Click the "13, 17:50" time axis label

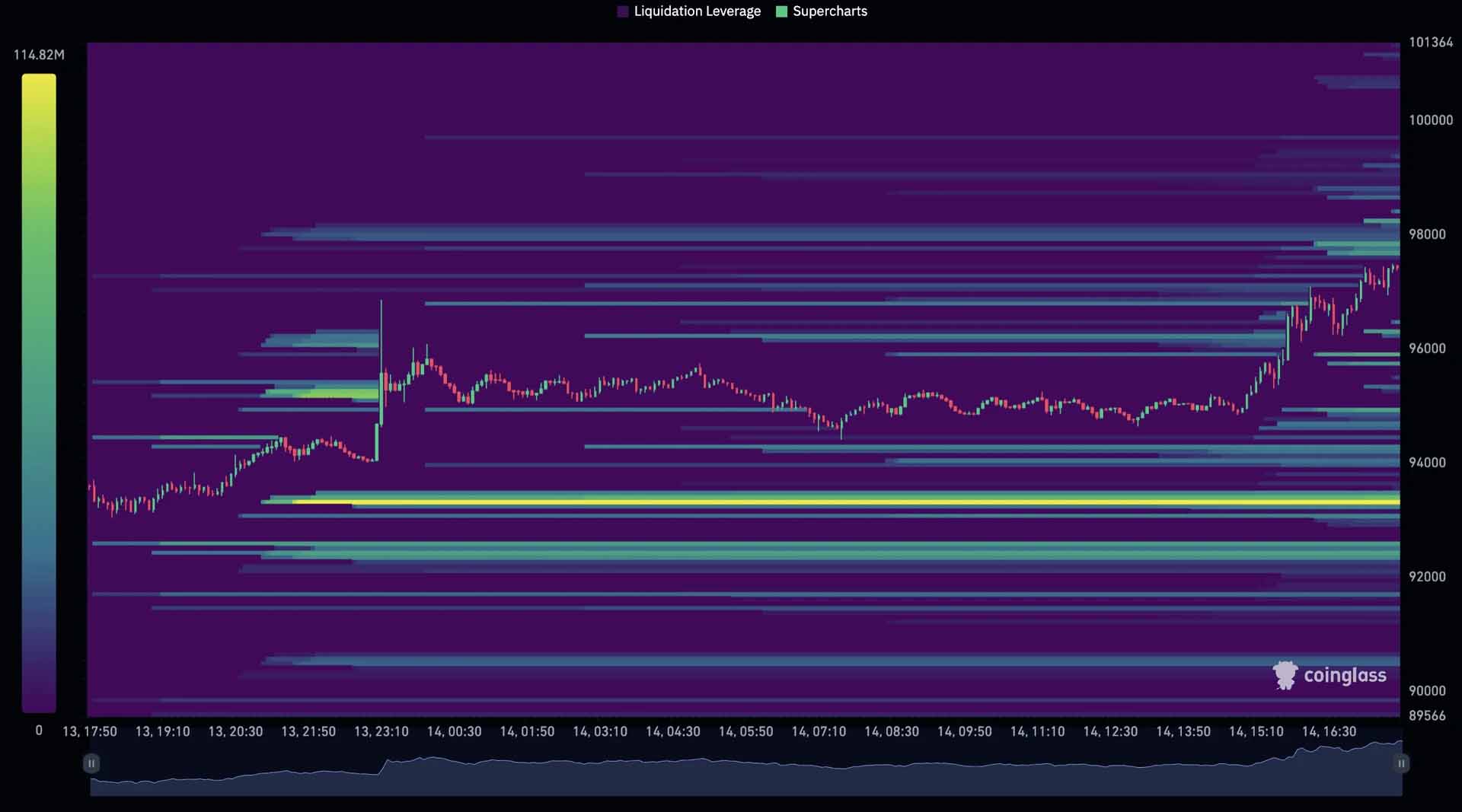[x=90, y=731]
